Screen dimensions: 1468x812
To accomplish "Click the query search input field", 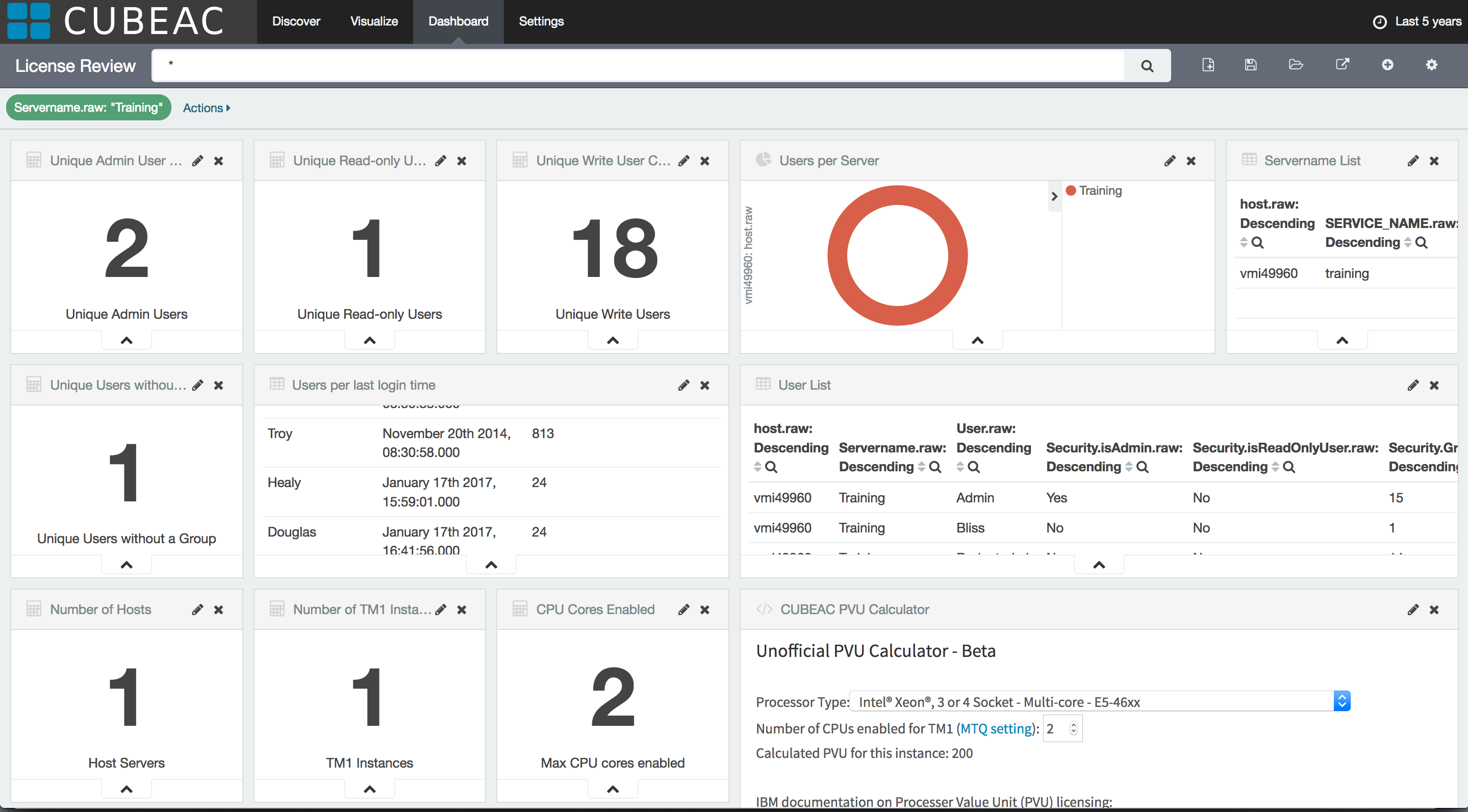I will 638,65.
